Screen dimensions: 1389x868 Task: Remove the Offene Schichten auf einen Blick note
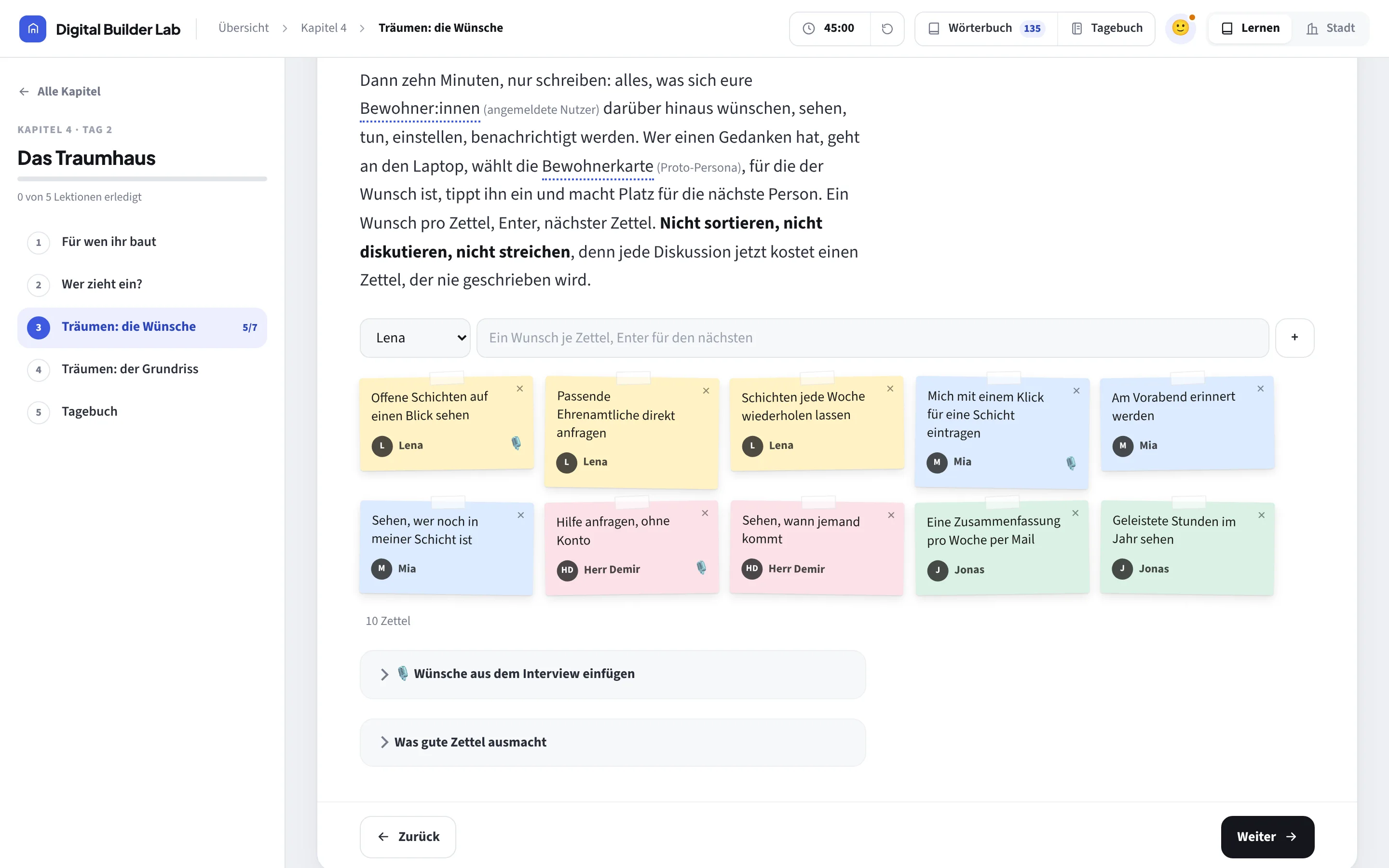click(519, 389)
